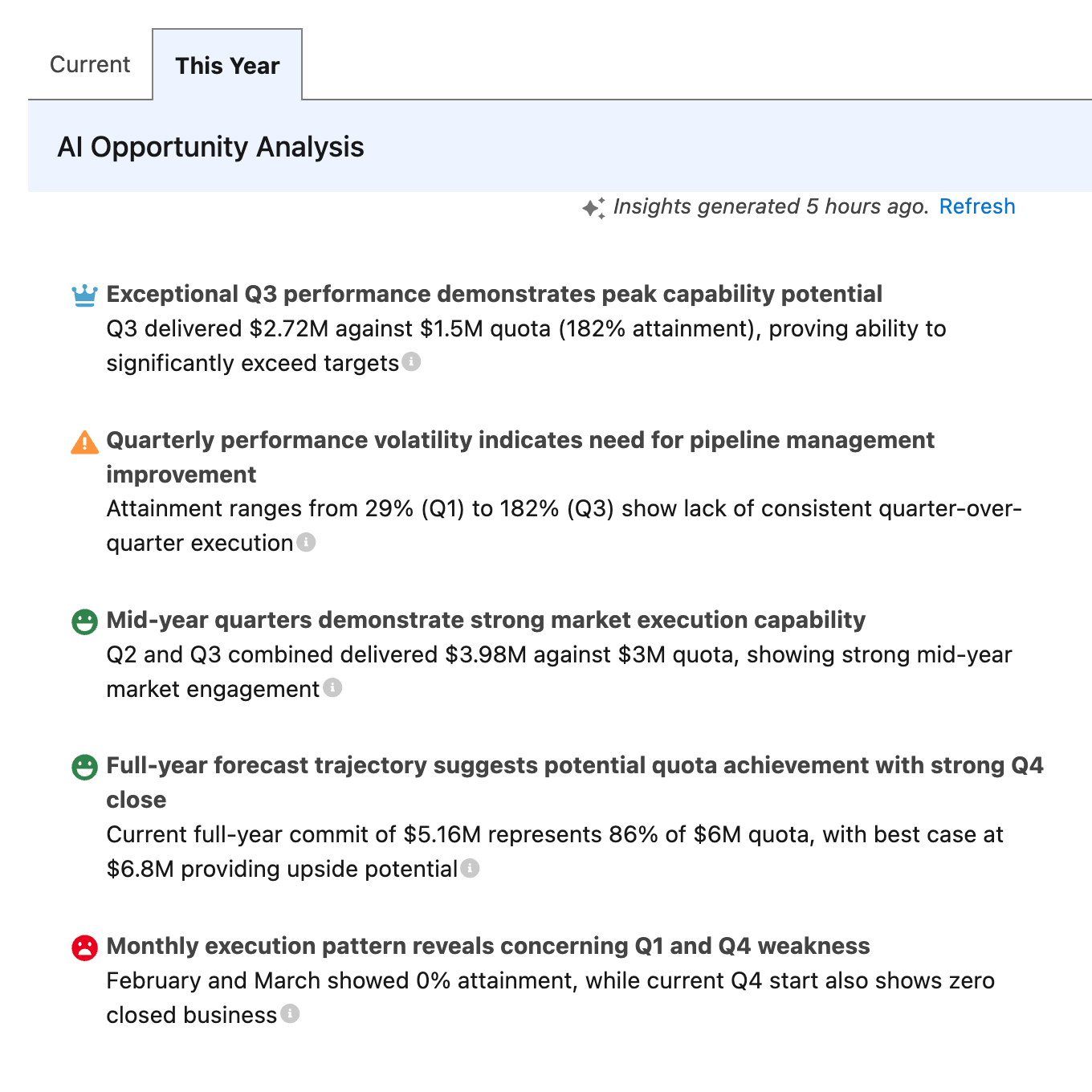Click green smiley beside Mid-year quarters insight
This screenshot has width=1092, height=1092.
(84, 621)
